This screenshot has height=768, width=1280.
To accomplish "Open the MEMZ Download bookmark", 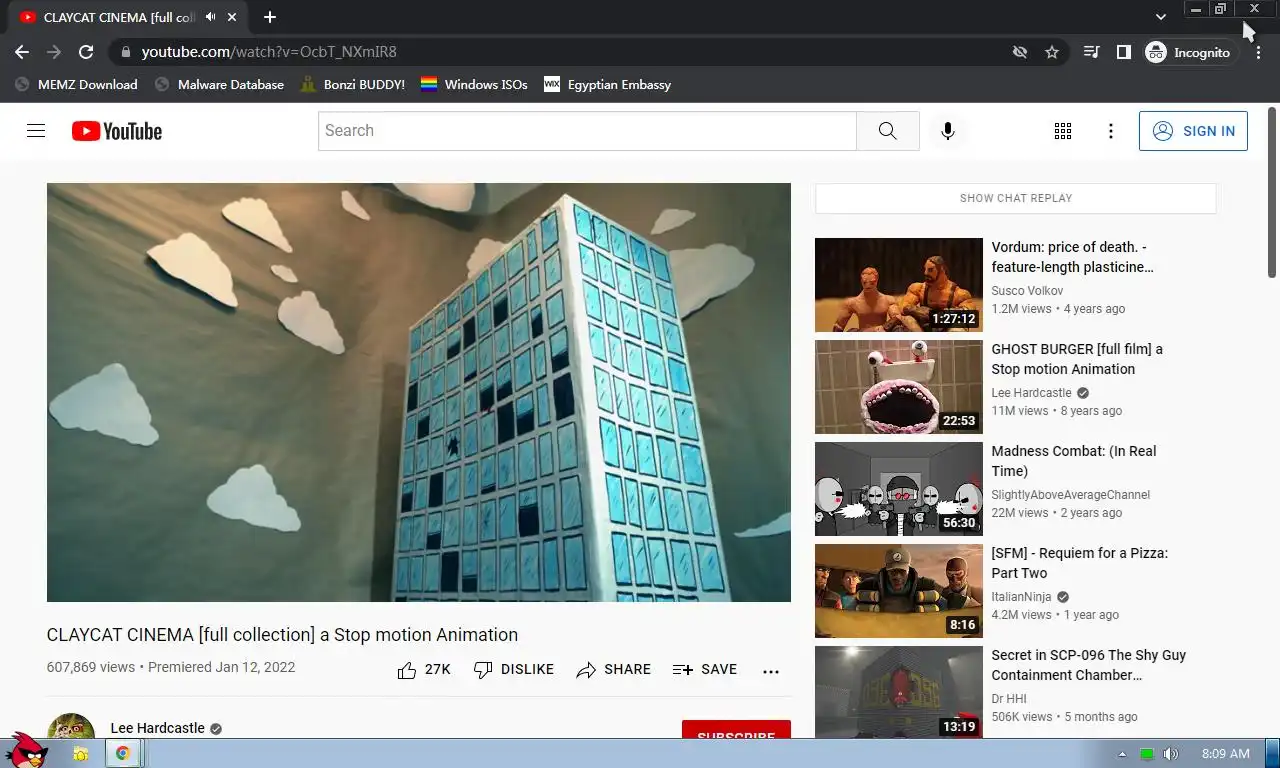I will click(76, 85).
